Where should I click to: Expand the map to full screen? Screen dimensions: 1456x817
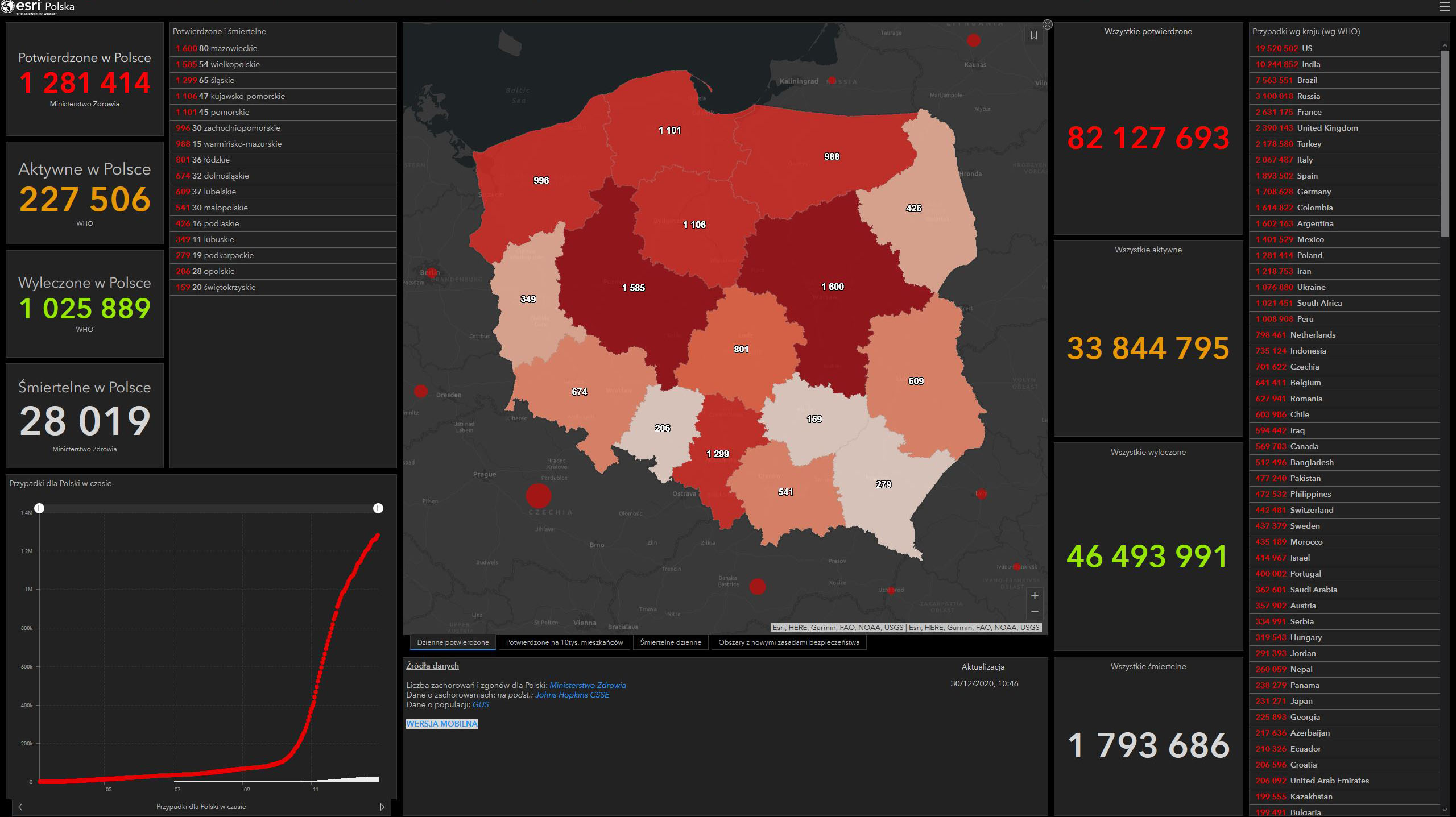(x=1047, y=24)
